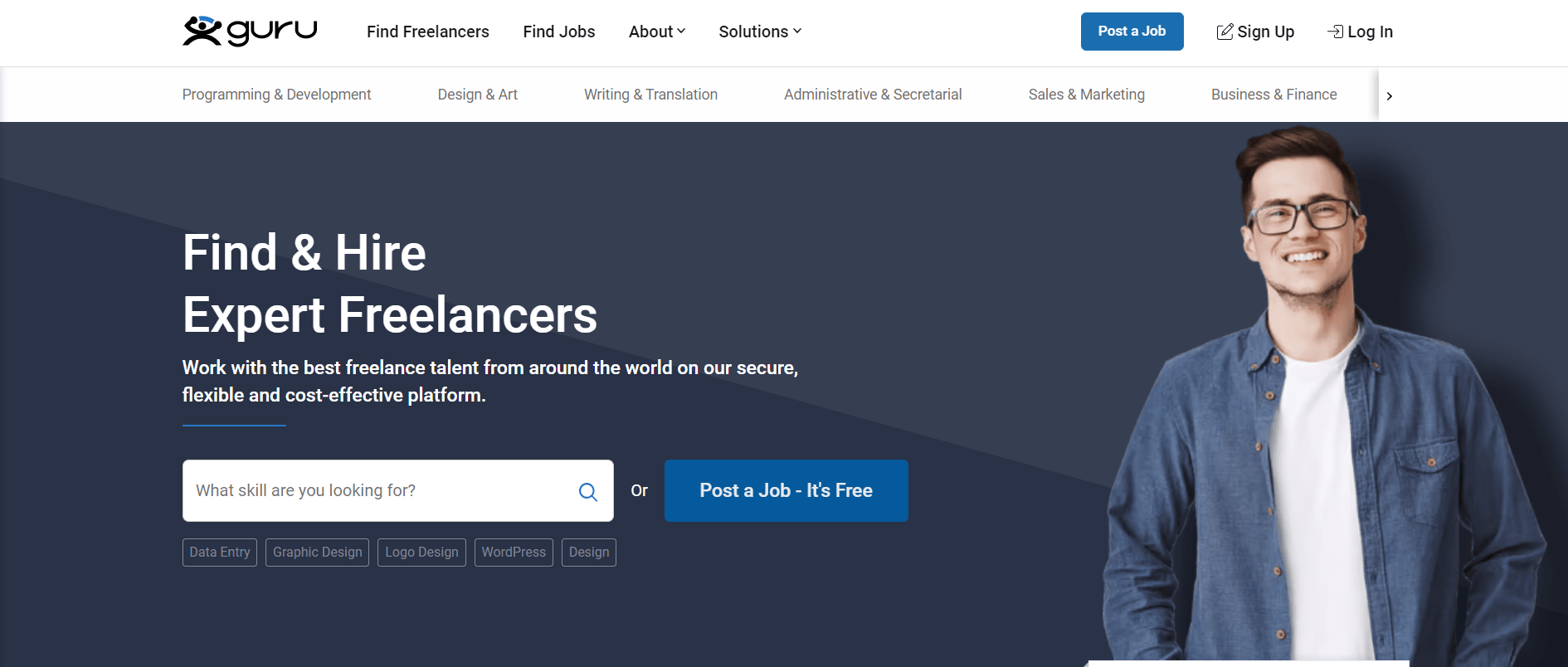The width and height of the screenshot is (1568, 667).
Task: Click Post a Job - It's Free button
Action: click(786, 490)
